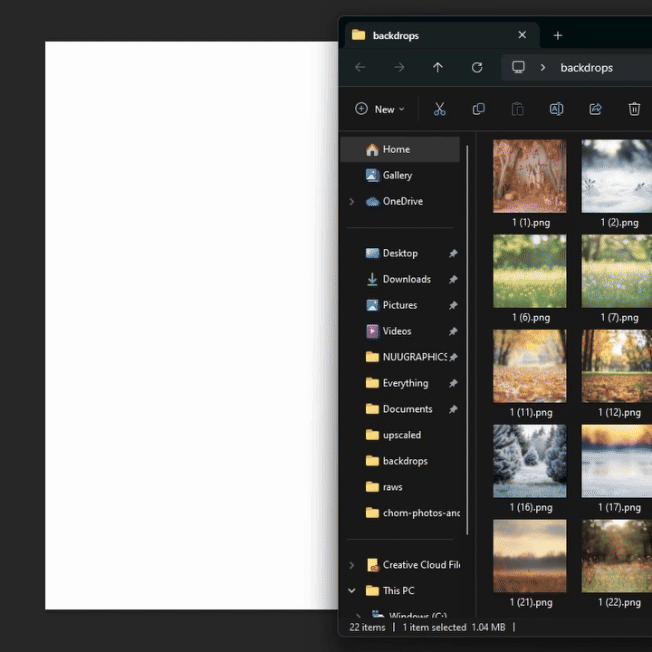This screenshot has width=652, height=652.
Task: Open Downloads in the sidebar
Action: pyautogui.click(x=406, y=279)
